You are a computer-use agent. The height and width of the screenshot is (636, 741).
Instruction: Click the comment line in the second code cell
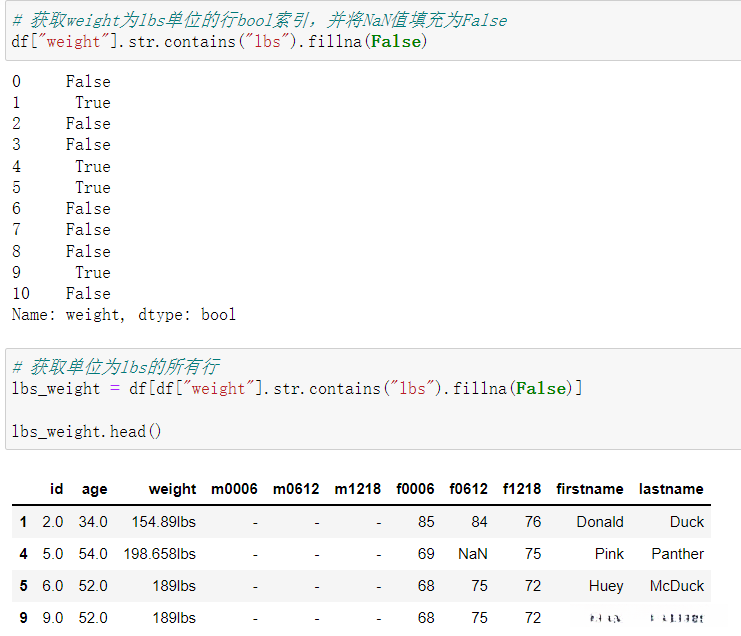tap(116, 367)
